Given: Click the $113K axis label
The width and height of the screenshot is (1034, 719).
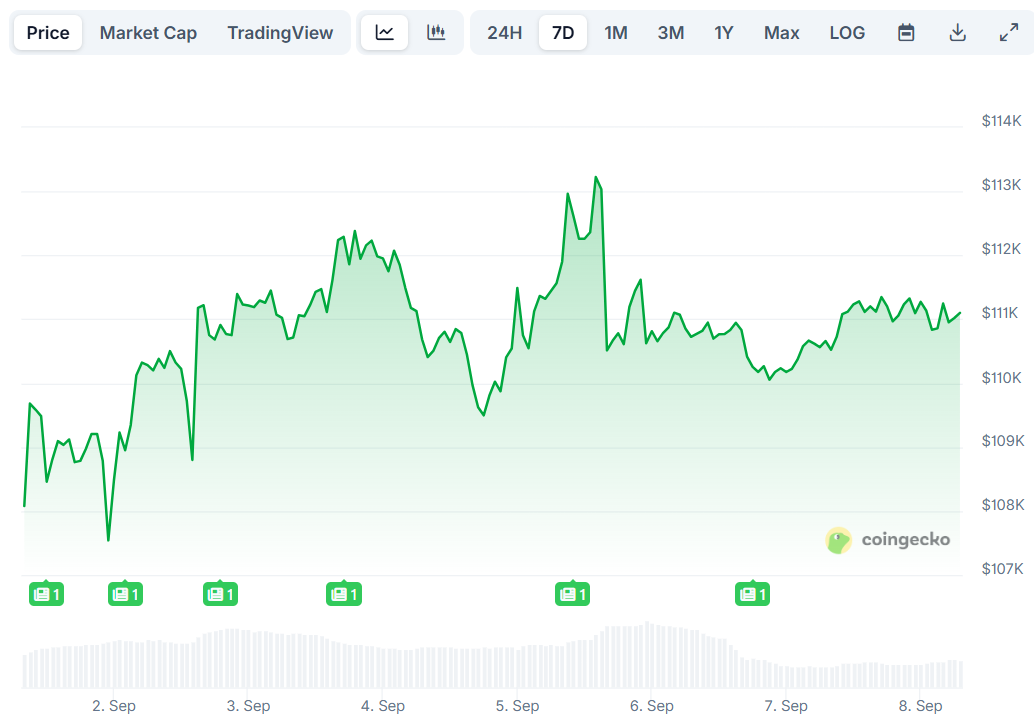Looking at the screenshot, I should [1001, 185].
